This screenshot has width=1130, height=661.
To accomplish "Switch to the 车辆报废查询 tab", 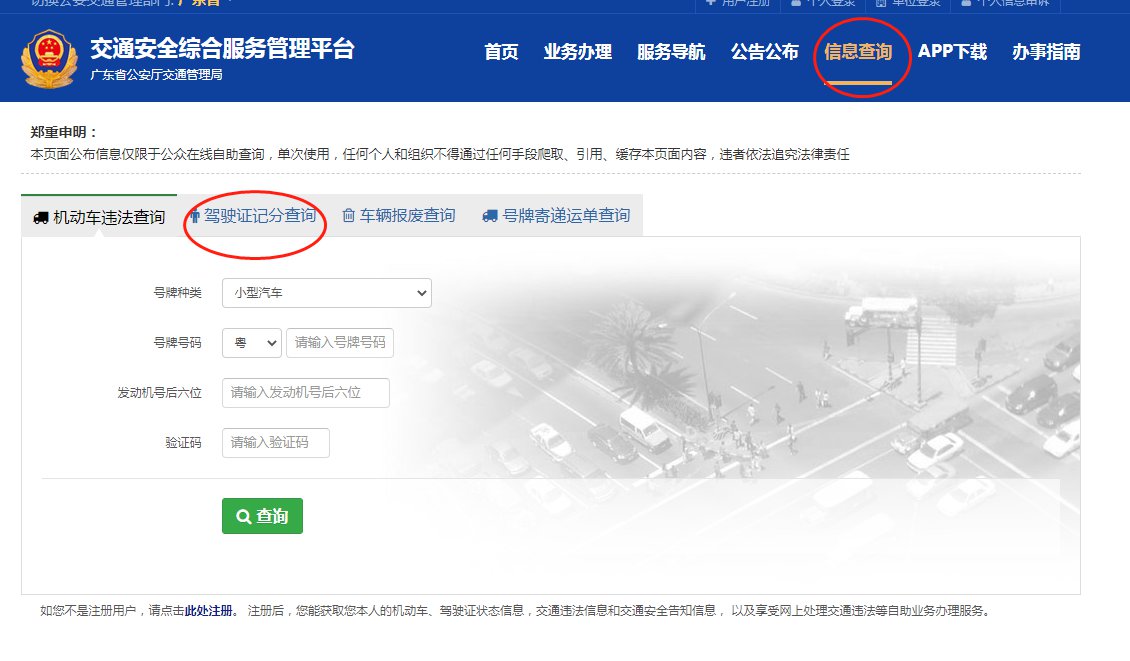I will [406, 216].
